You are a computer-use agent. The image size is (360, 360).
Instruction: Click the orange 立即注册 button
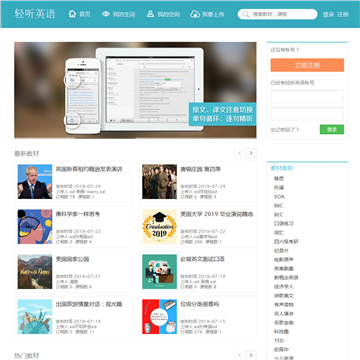pos(307,65)
